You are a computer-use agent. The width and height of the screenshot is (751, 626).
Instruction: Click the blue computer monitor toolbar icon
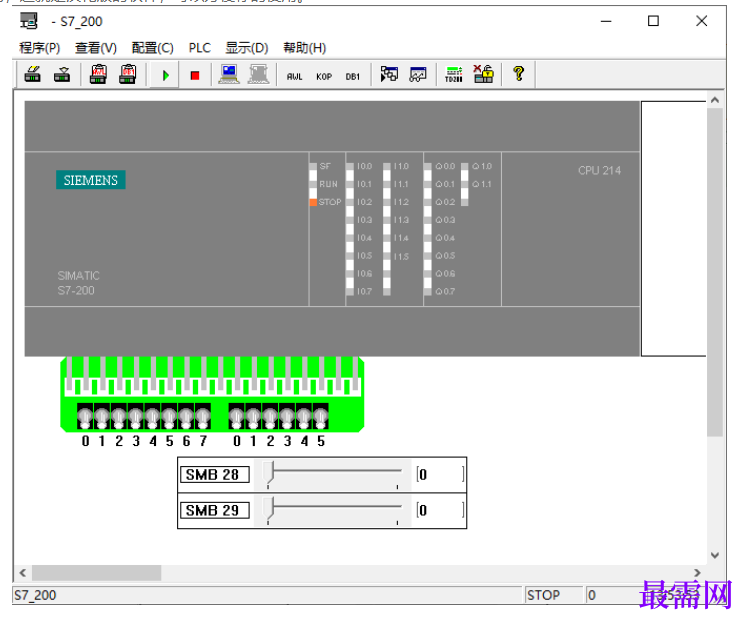[229, 74]
